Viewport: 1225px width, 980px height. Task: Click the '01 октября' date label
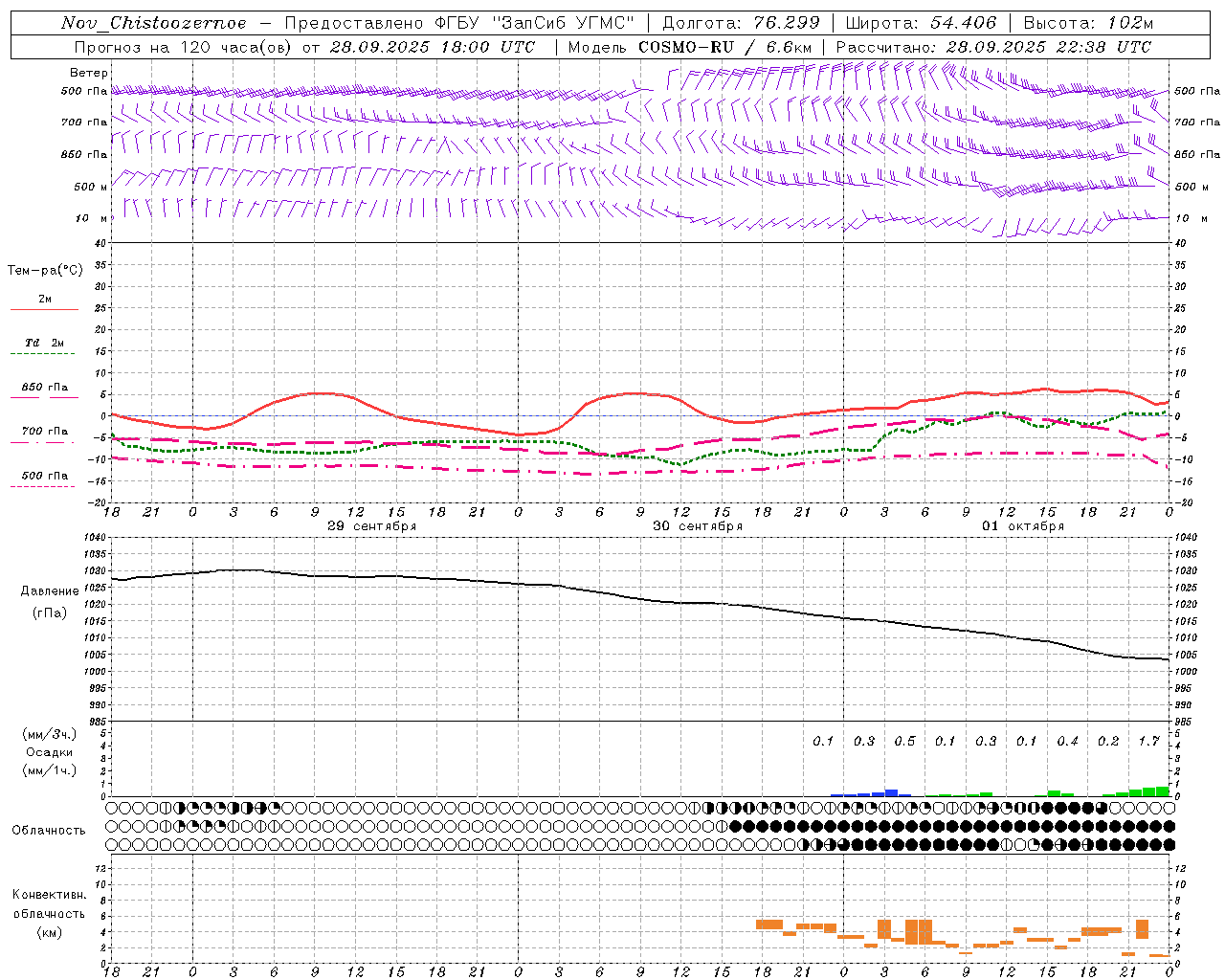coord(1023,526)
